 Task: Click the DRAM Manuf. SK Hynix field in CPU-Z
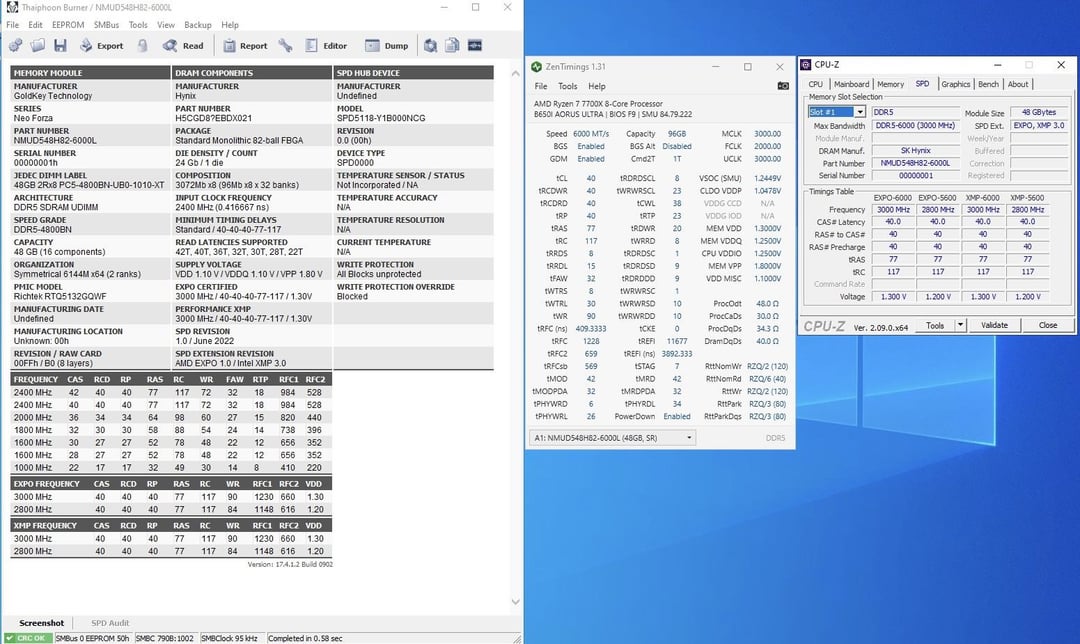(915, 150)
